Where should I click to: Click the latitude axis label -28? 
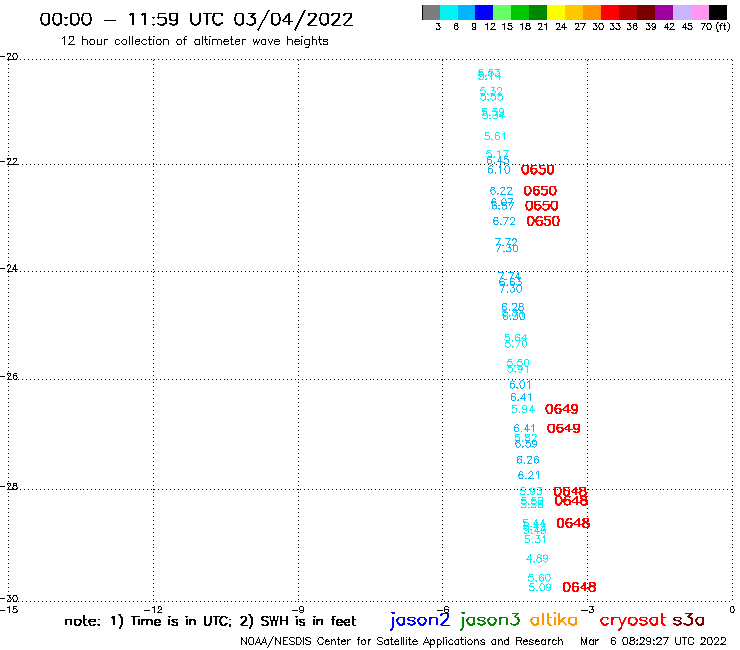[9, 487]
